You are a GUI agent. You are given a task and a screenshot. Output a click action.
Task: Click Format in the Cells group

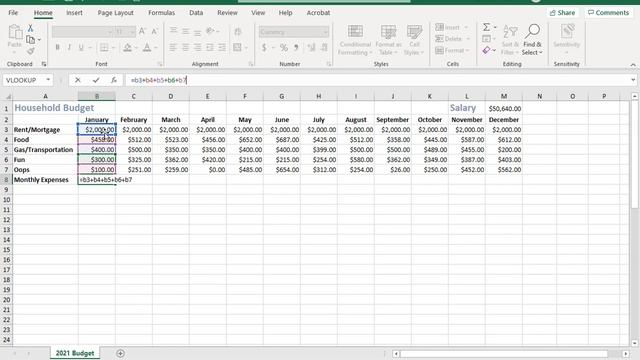[x=452, y=50]
